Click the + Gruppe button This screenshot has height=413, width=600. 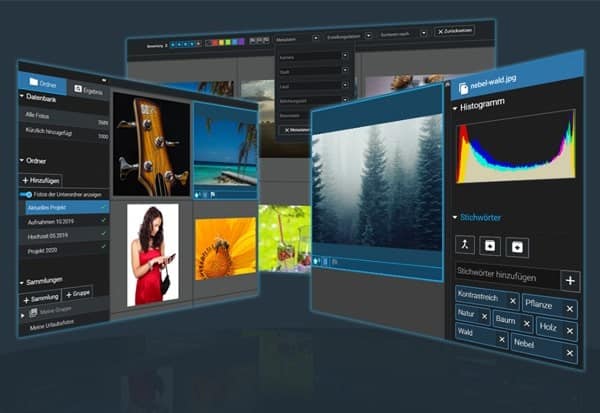coord(78,293)
